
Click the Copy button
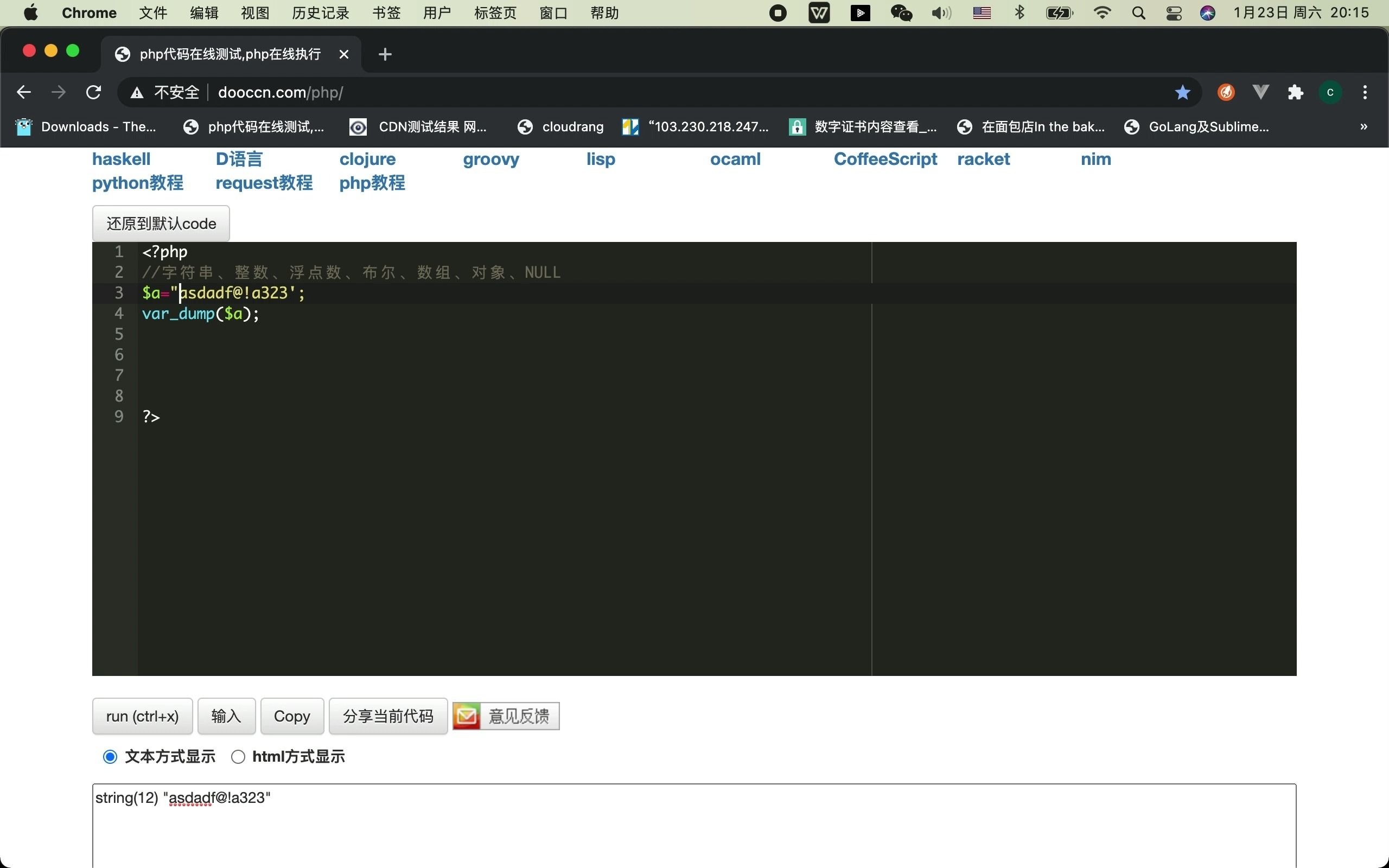[292, 717]
